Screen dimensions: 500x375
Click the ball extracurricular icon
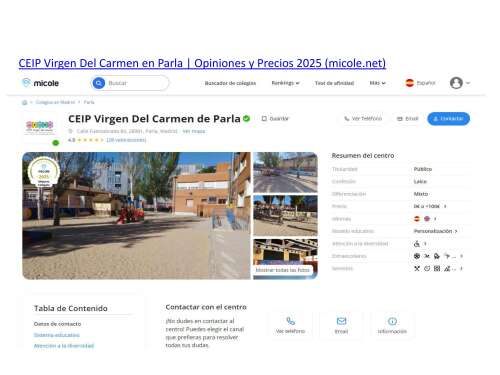[x=417, y=256]
